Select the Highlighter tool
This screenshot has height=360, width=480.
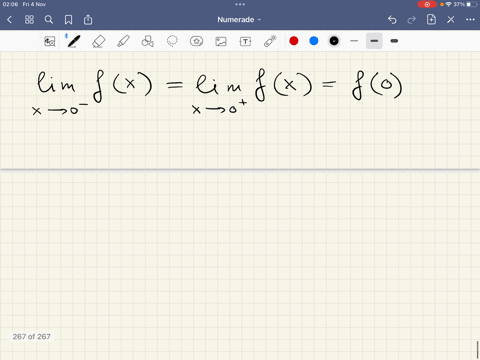123,41
